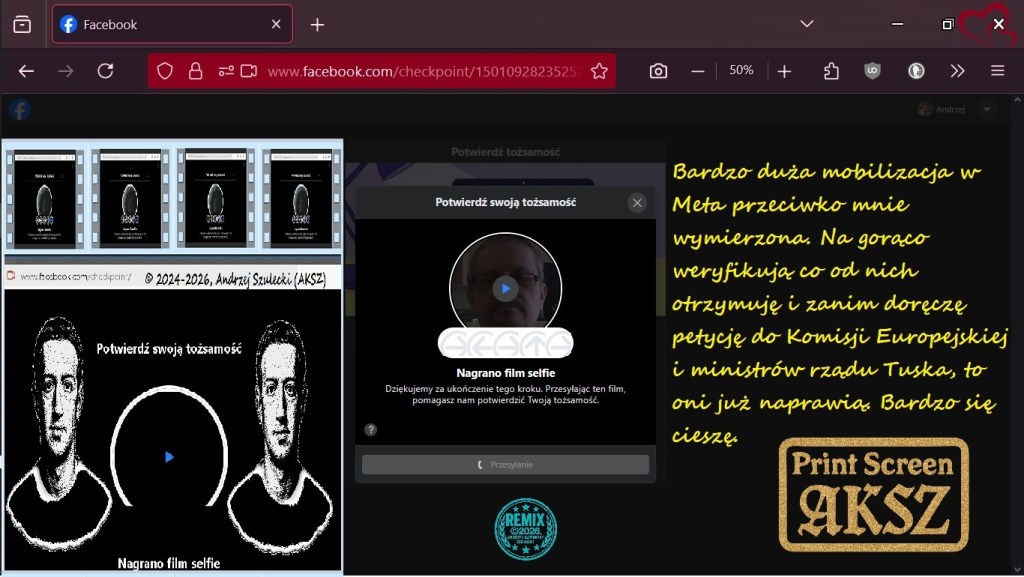Viewport: 1024px width, 577px height.
Task: Open the uBlock Origin extension
Action: tap(873, 71)
